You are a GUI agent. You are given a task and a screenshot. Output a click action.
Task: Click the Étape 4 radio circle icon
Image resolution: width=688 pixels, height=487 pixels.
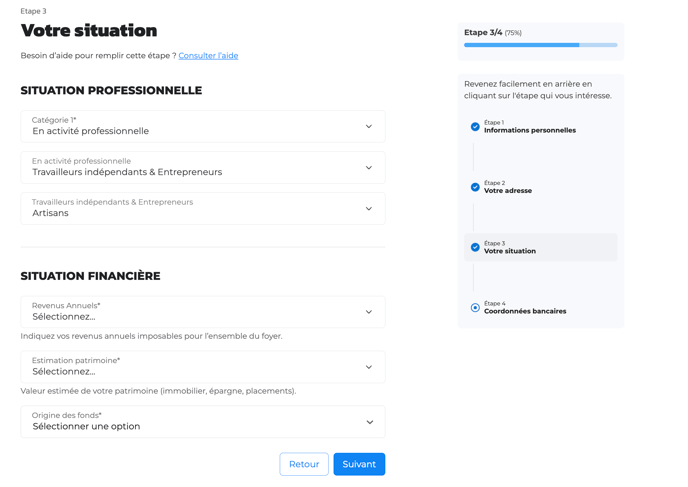point(475,308)
